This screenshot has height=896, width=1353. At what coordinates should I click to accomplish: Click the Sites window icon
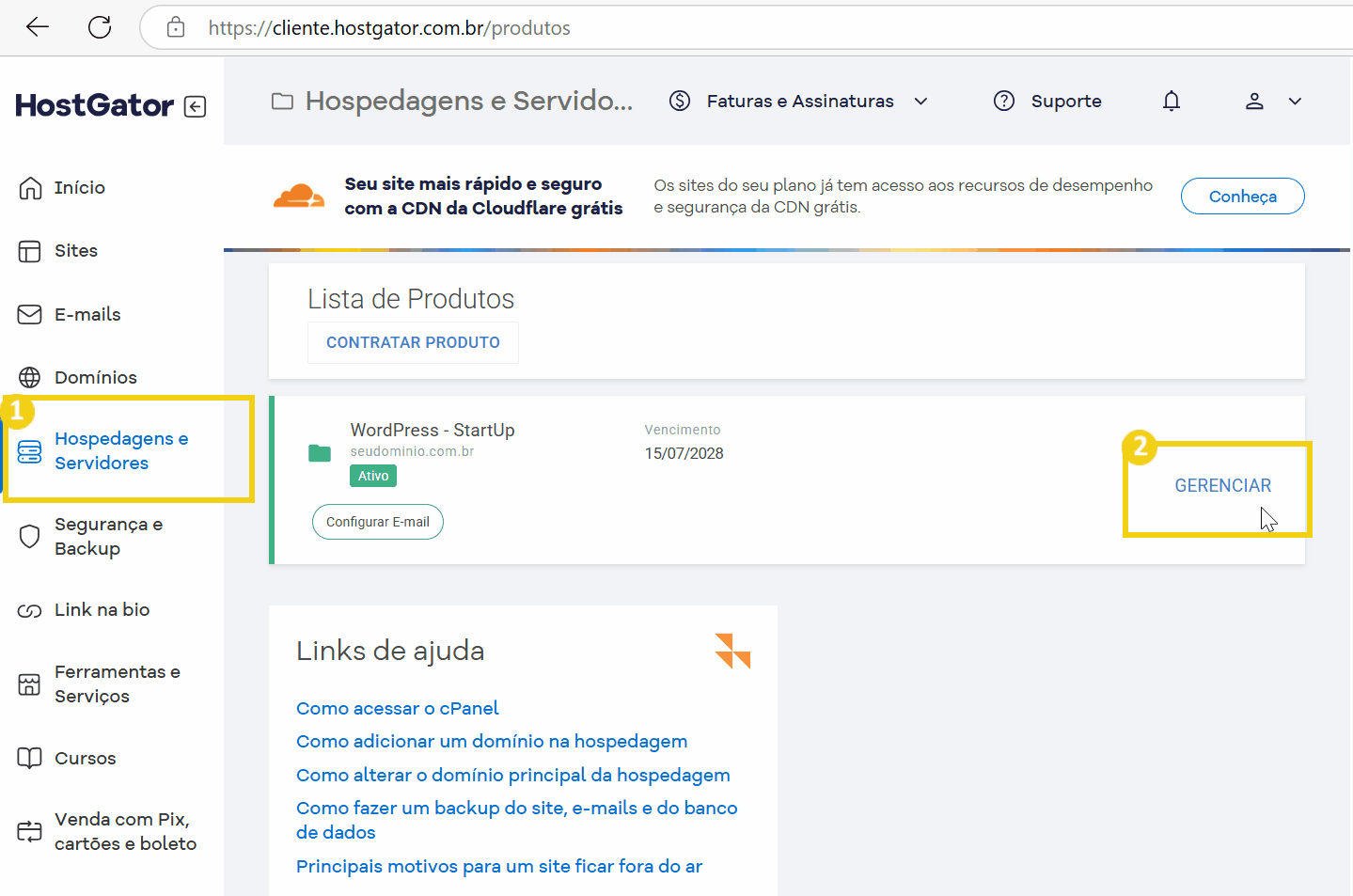30,251
